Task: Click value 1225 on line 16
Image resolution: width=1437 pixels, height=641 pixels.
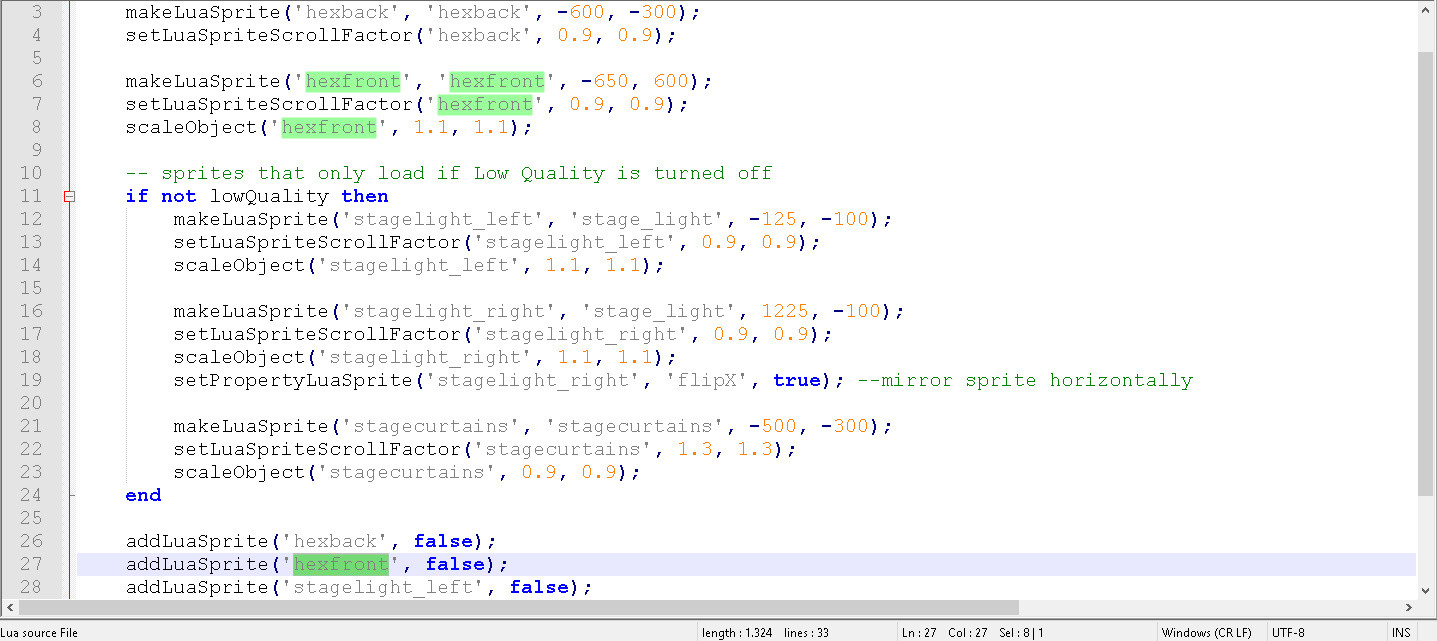Action: pyautogui.click(x=785, y=311)
